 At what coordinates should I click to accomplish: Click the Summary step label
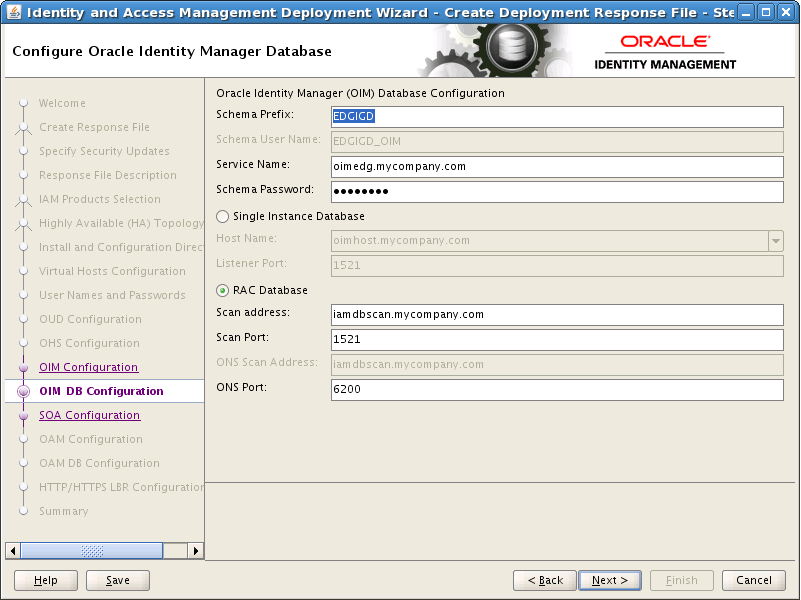point(64,511)
